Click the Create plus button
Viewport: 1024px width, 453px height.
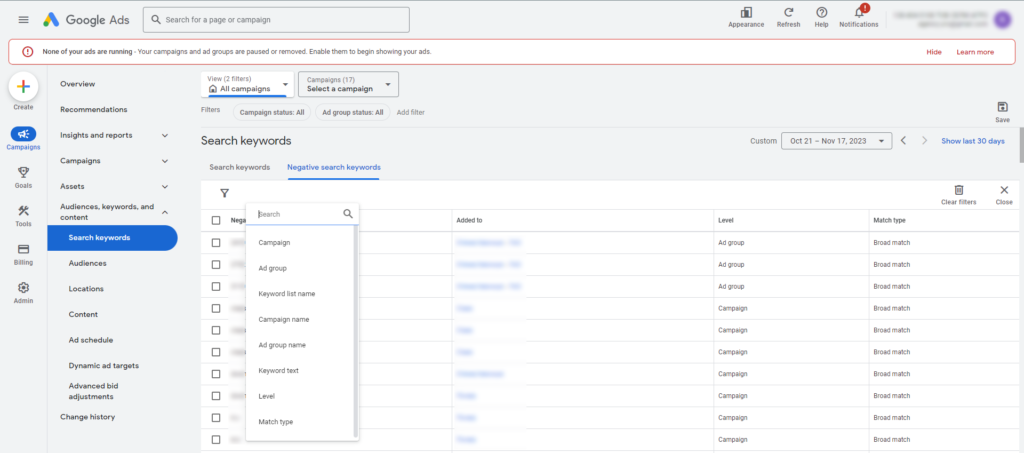pos(25,87)
